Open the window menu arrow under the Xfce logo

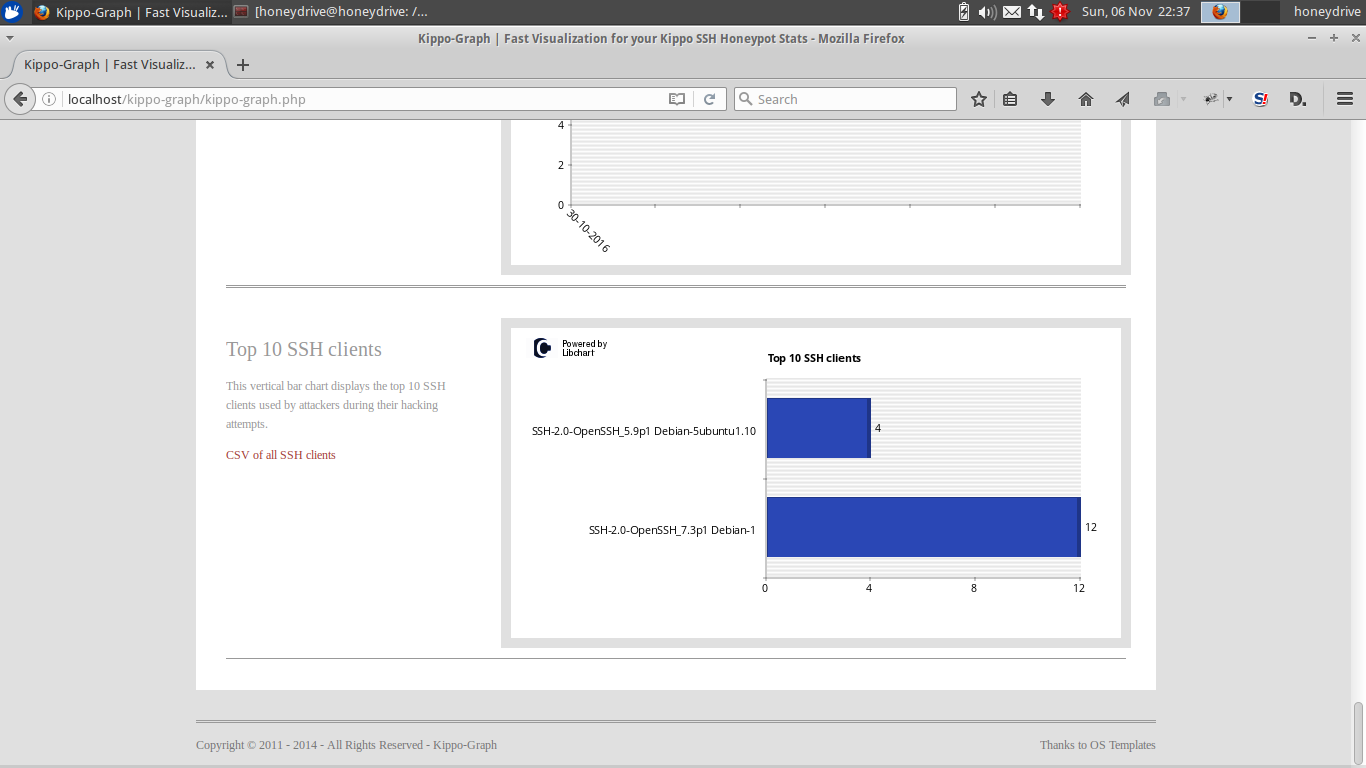pos(10,38)
